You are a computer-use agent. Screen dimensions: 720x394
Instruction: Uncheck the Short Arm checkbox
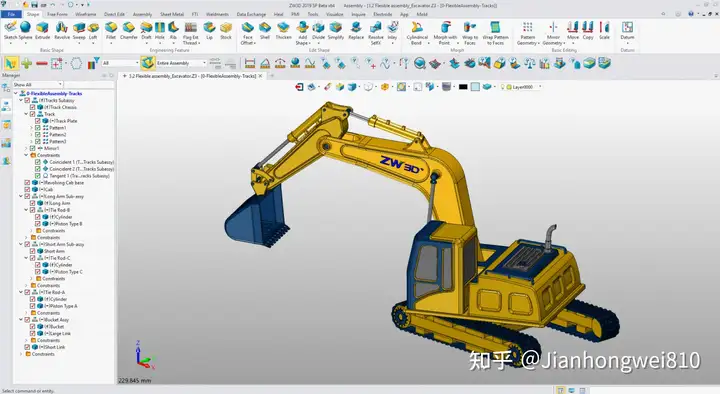33,251
